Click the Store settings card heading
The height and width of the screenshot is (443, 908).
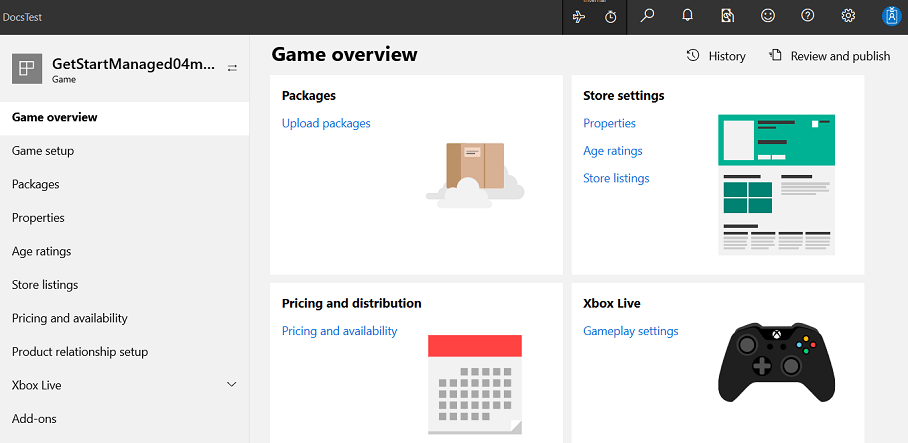click(x=624, y=96)
